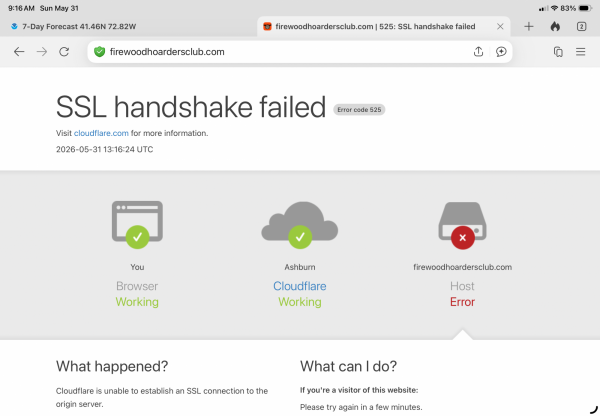The width and height of the screenshot is (600, 416).
Task: Click the Error code 525 badge
Action: 359,109
